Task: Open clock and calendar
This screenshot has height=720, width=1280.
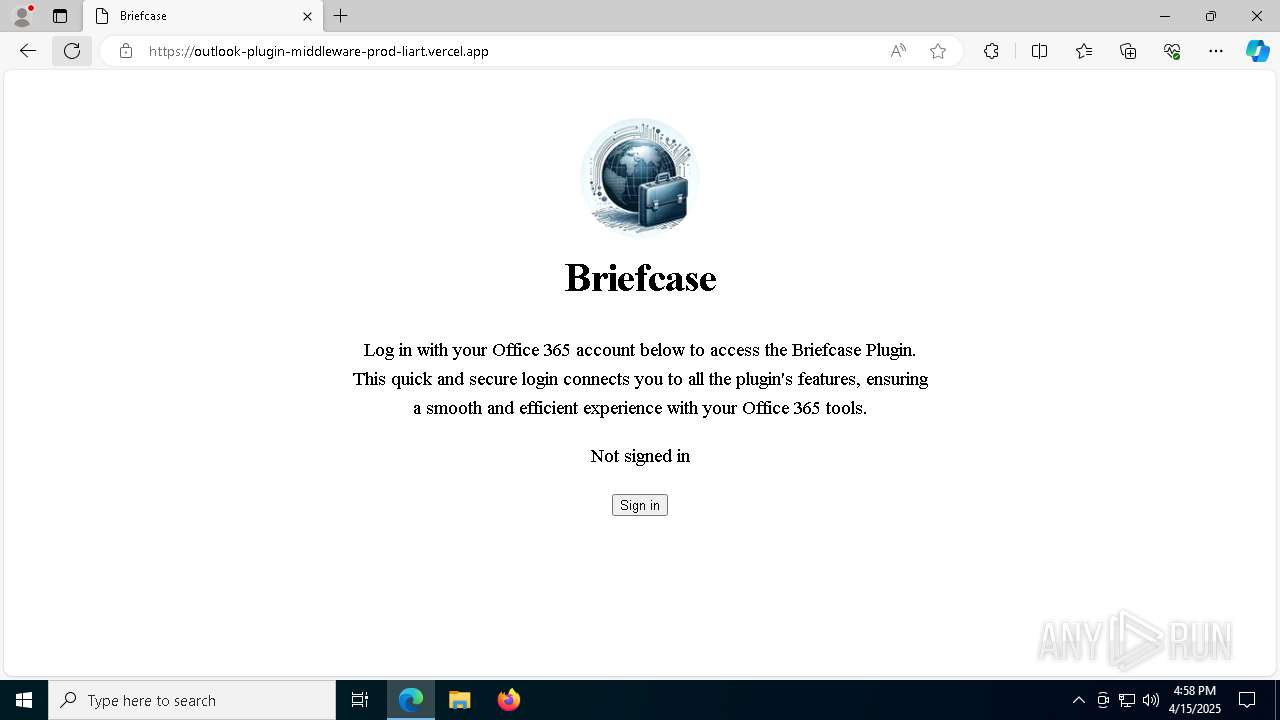Action: pyautogui.click(x=1195, y=700)
